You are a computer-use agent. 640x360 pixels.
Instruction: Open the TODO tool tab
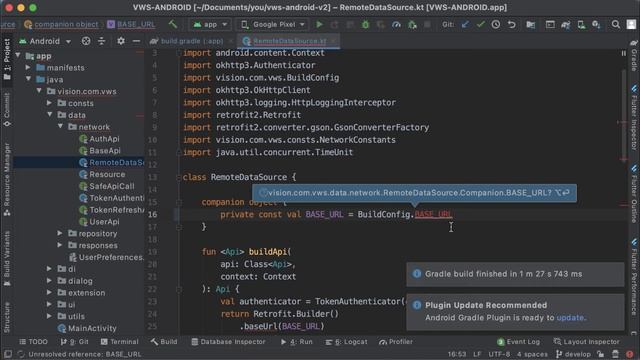[x=33, y=342]
